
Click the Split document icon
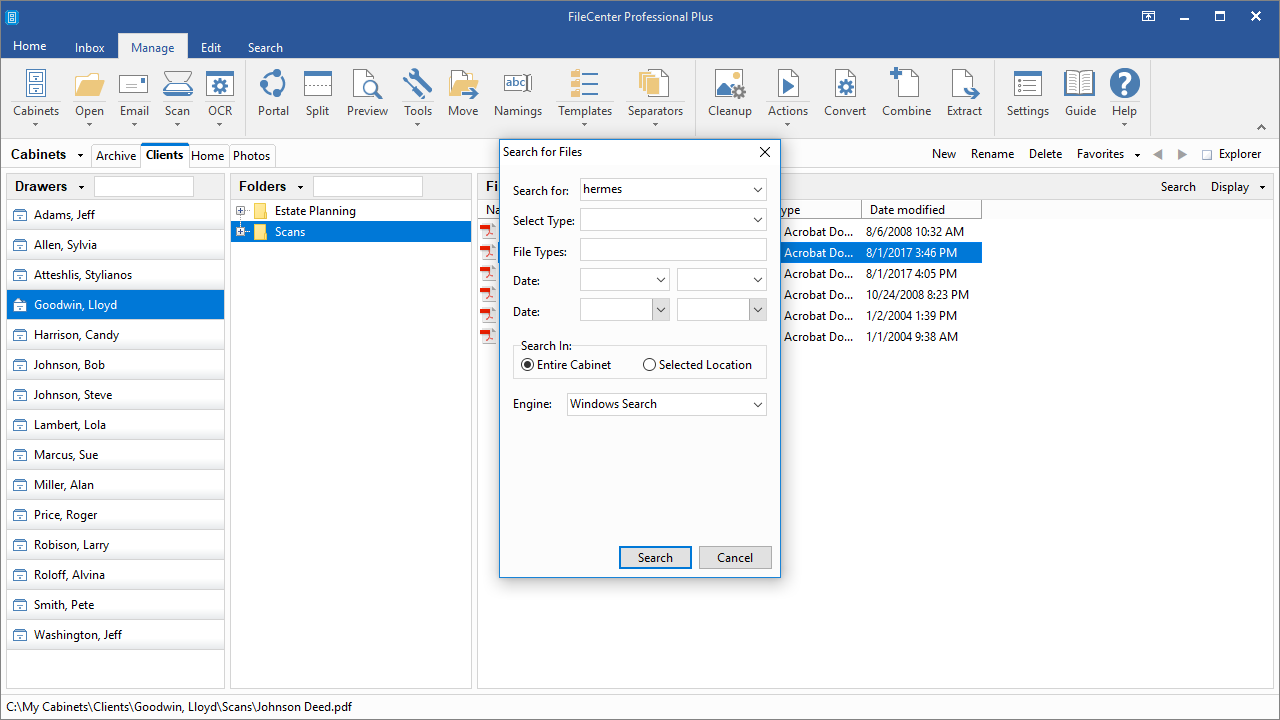pos(317,95)
